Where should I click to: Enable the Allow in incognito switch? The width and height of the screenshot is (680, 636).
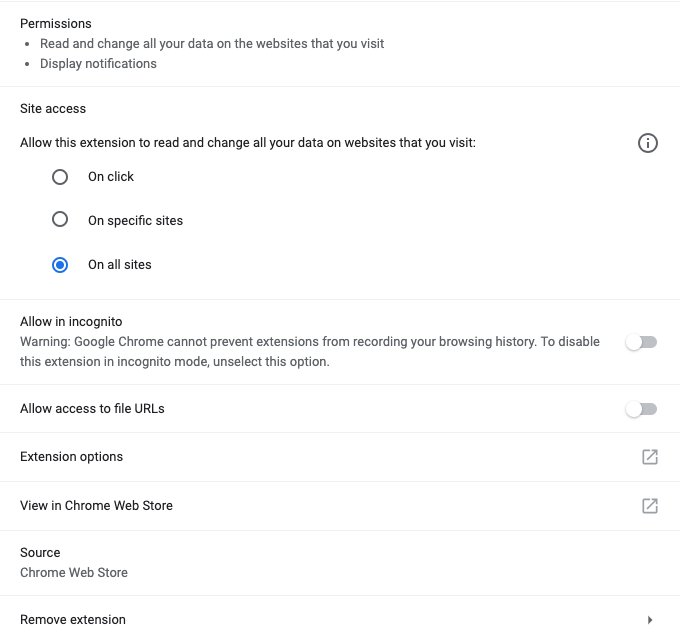point(640,342)
